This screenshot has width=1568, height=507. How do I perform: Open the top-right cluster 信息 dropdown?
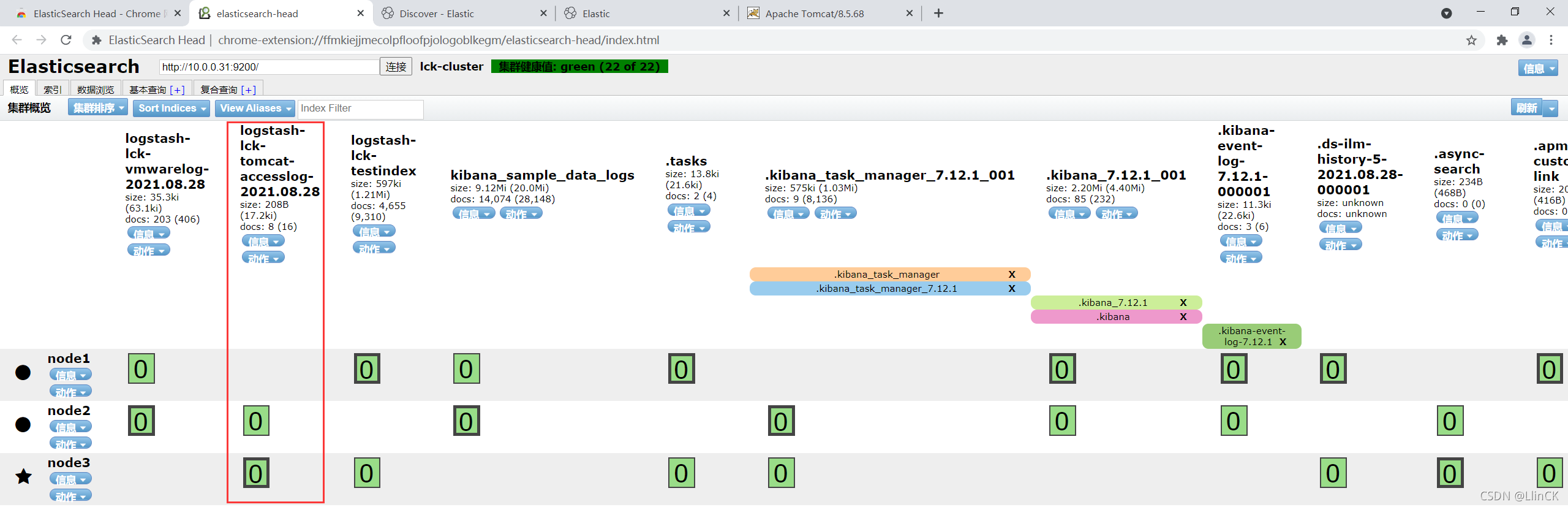pos(1538,68)
